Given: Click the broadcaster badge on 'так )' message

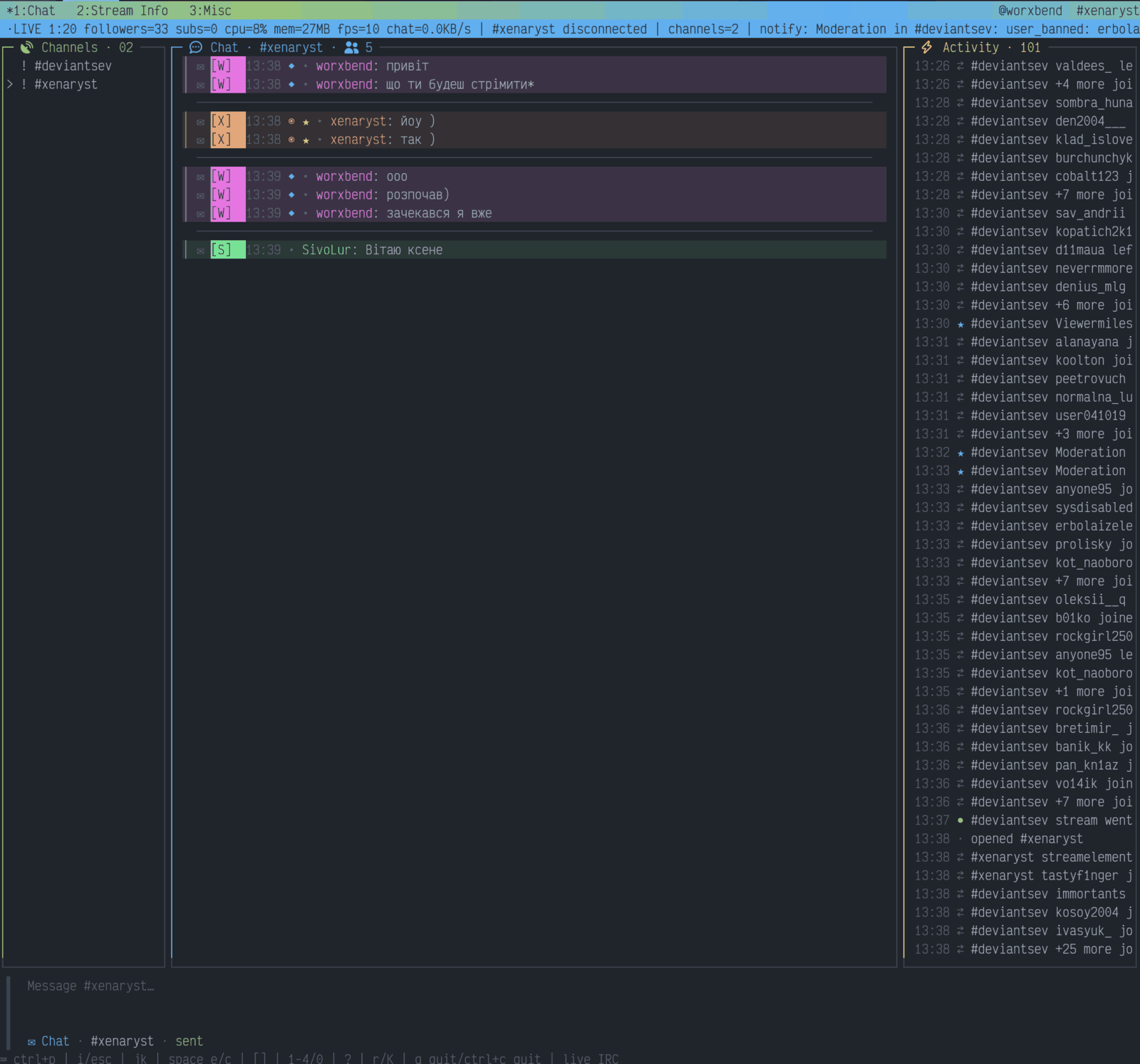Looking at the screenshot, I should click(291, 140).
